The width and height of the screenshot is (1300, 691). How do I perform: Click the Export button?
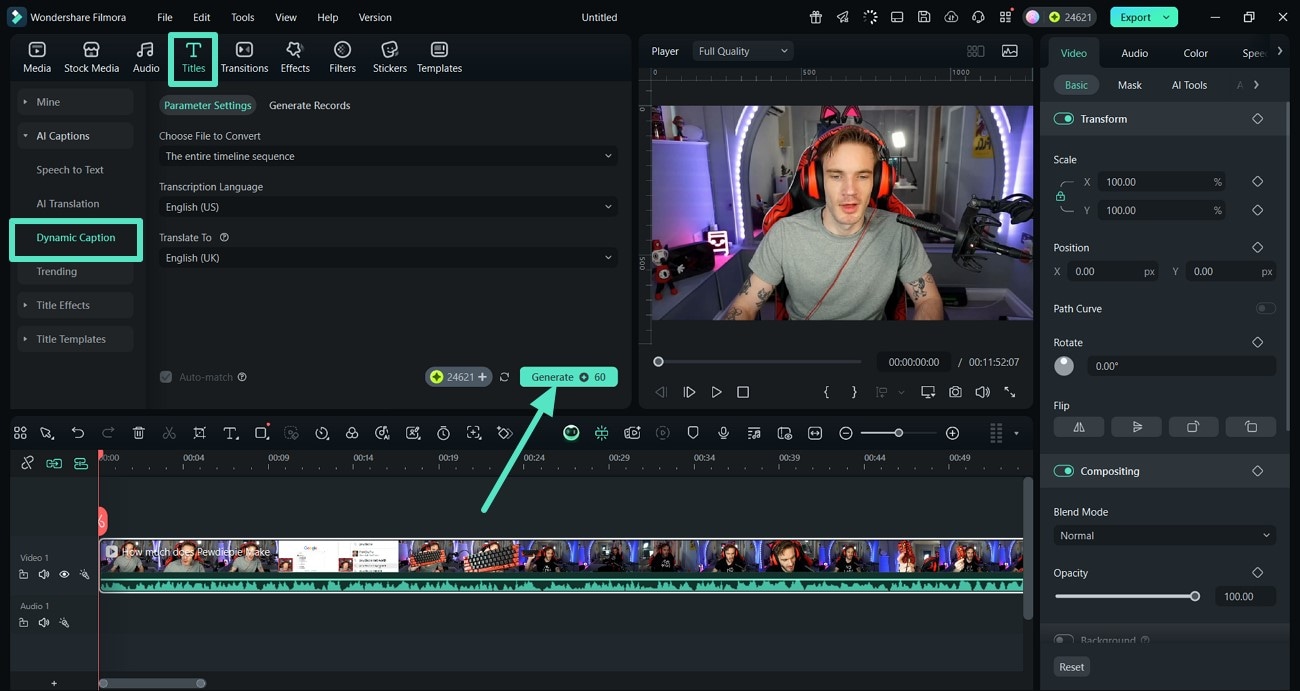pos(1143,17)
